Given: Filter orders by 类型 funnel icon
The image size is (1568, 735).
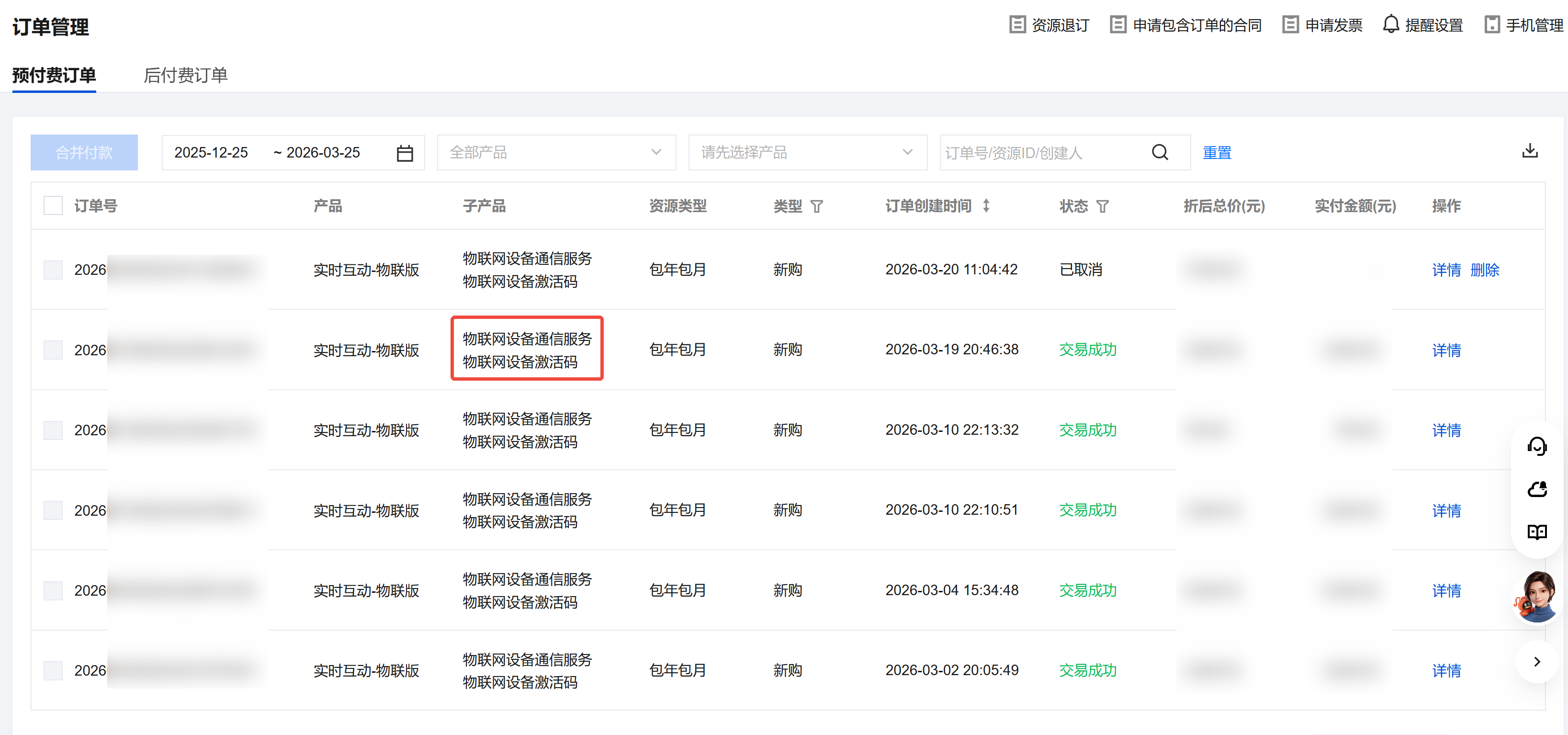Looking at the screenshot, I should coord(817,206).
